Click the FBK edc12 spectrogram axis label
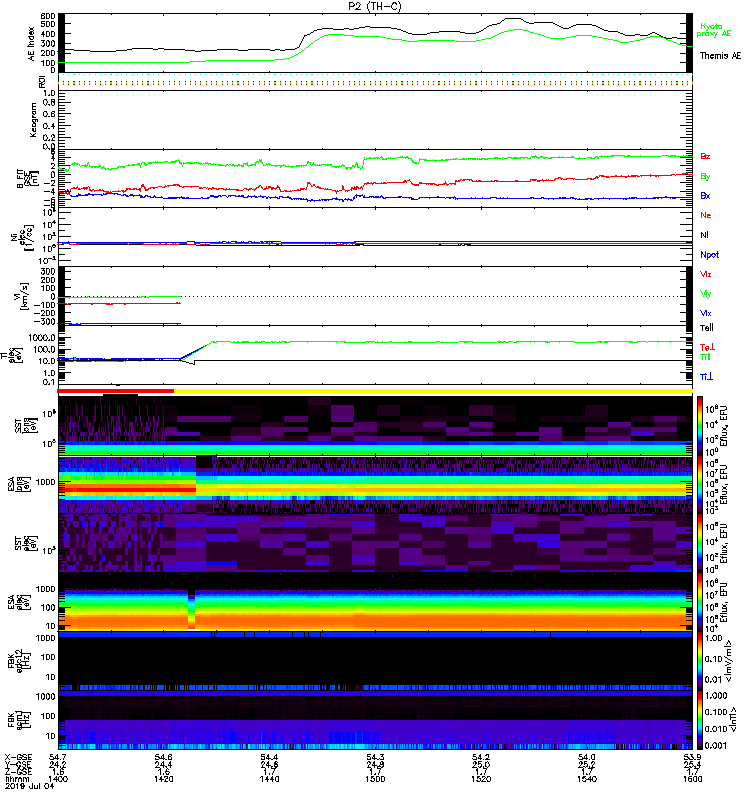The width and height of the screenshot is (750, 800). coord(18,660)
